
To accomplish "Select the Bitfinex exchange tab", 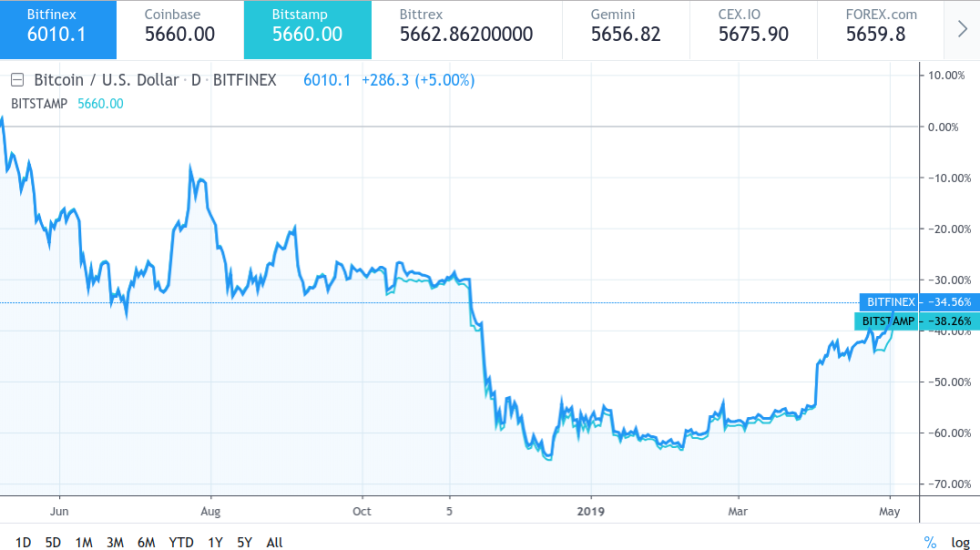I will coord(58,30).
